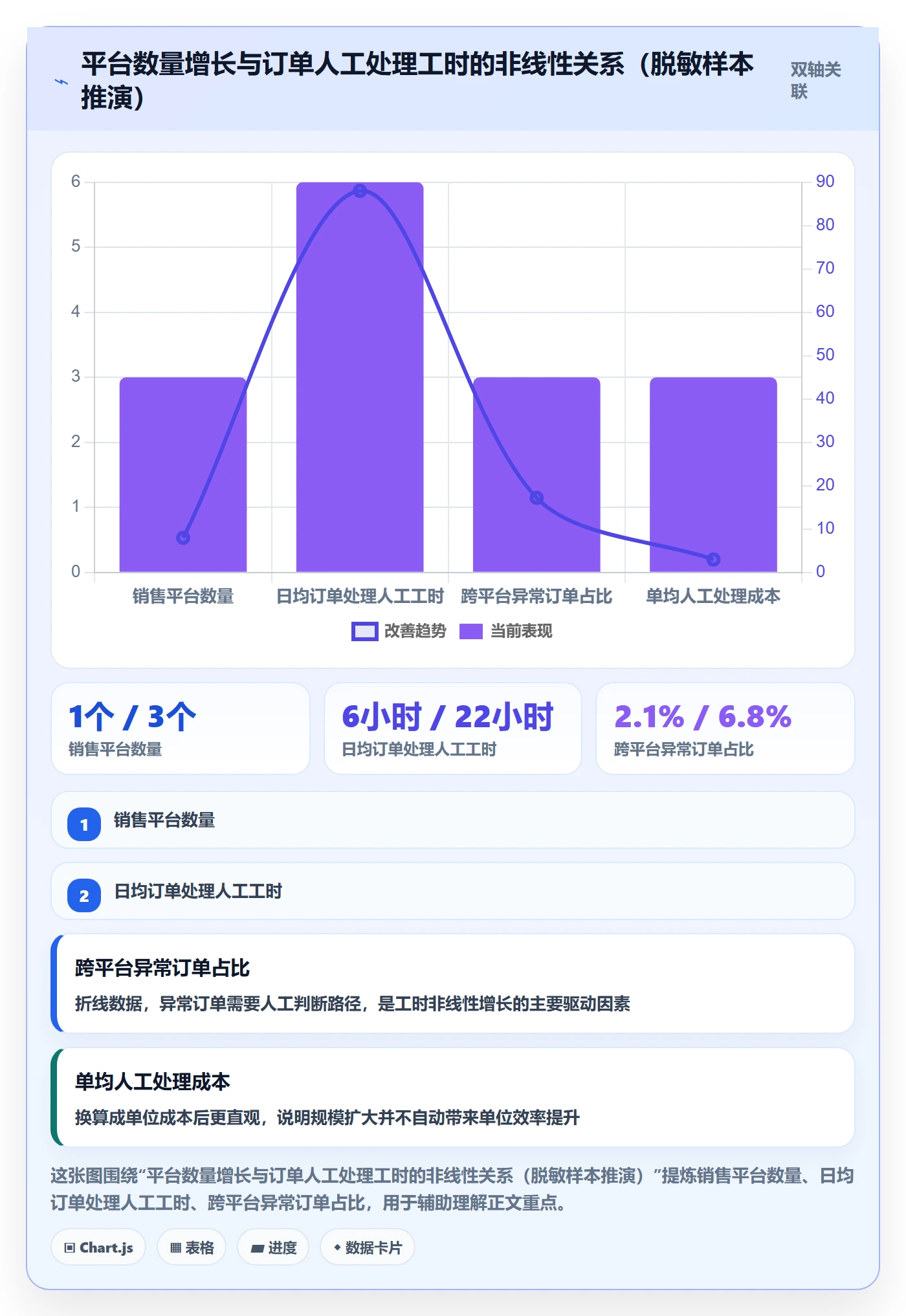
Task: Click the line point over 跨平台异常订单占比
Action: (x=536, y=498)
